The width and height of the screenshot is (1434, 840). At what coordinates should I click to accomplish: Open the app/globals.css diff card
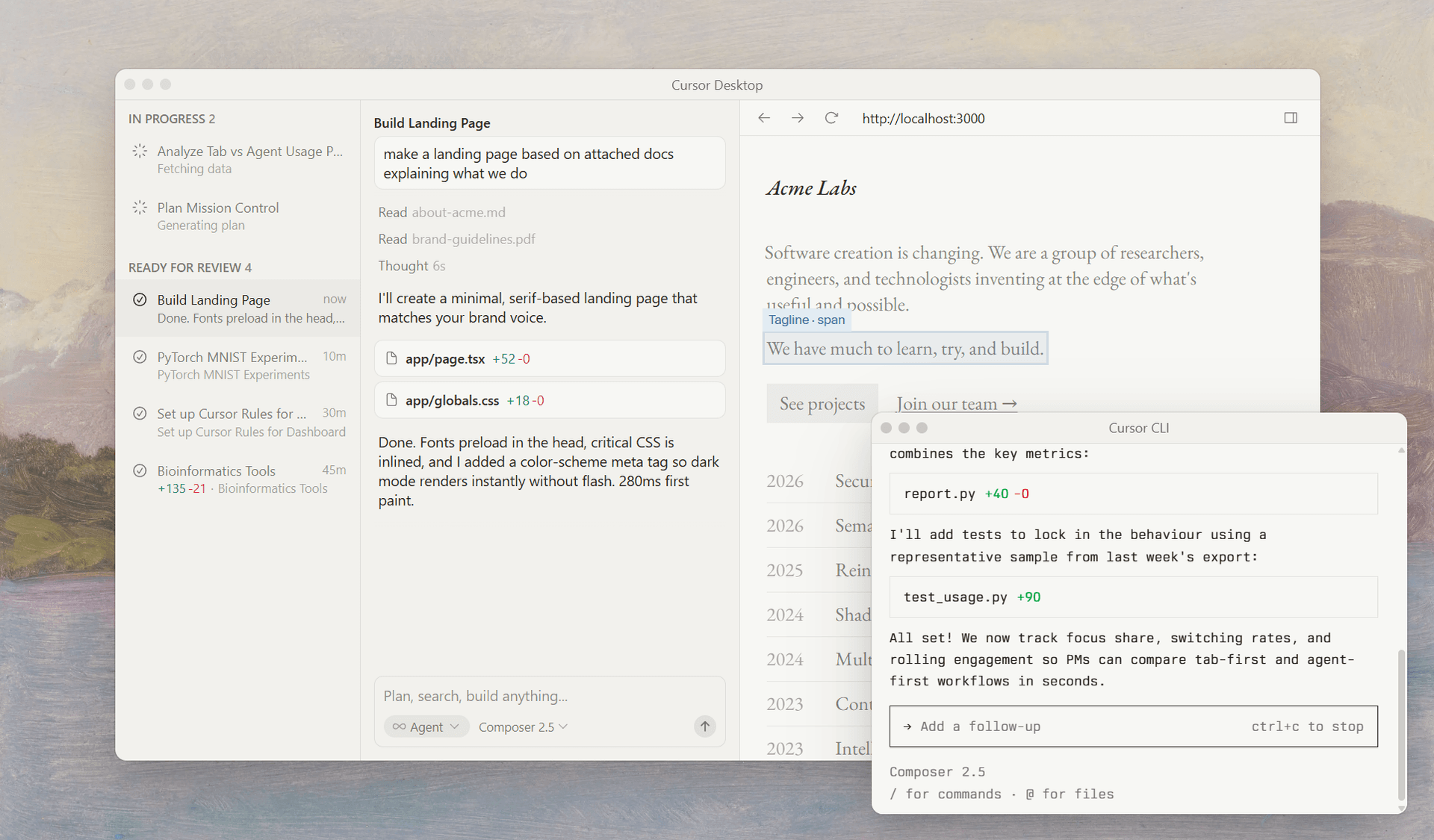click(550, 400)
